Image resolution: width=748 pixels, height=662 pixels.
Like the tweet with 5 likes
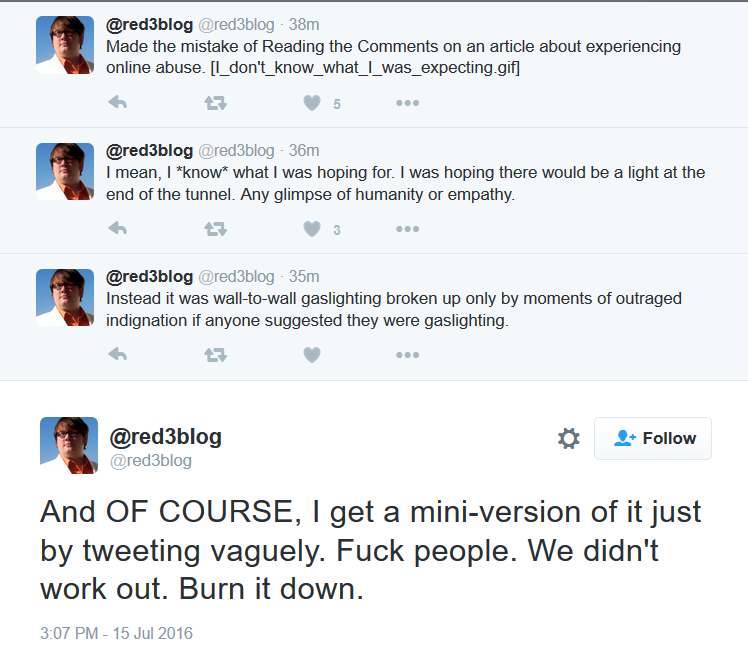click(x=312, y=103)
